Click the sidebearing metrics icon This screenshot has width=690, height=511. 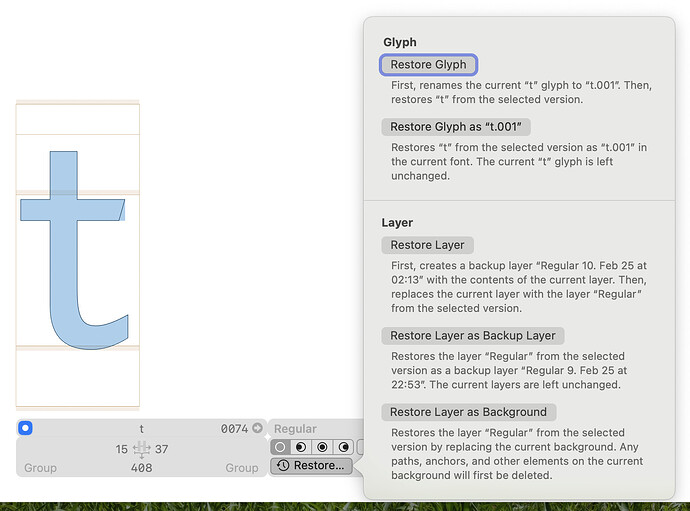141,449
